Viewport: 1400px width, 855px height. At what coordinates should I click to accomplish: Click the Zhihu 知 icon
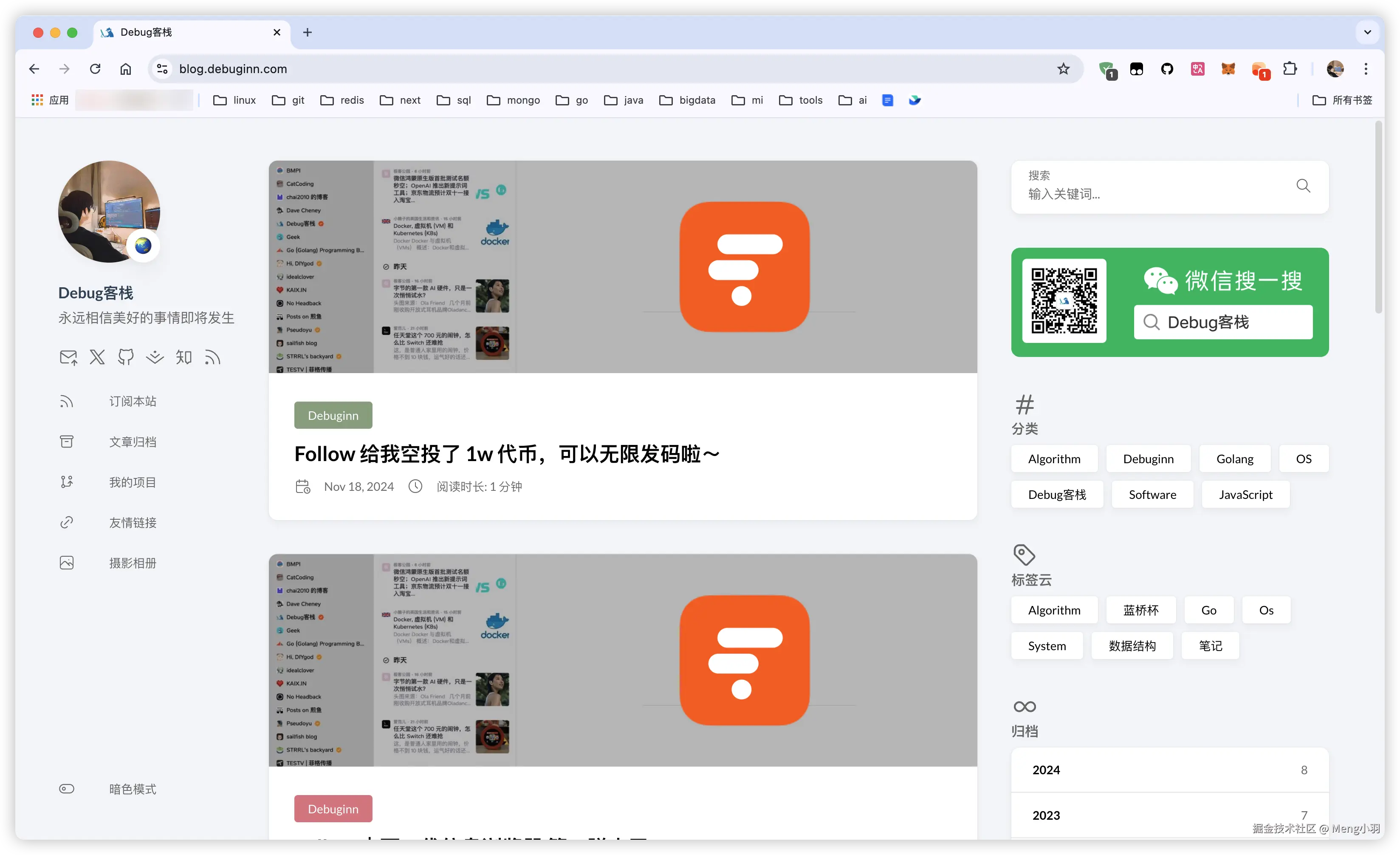point(183,357)
